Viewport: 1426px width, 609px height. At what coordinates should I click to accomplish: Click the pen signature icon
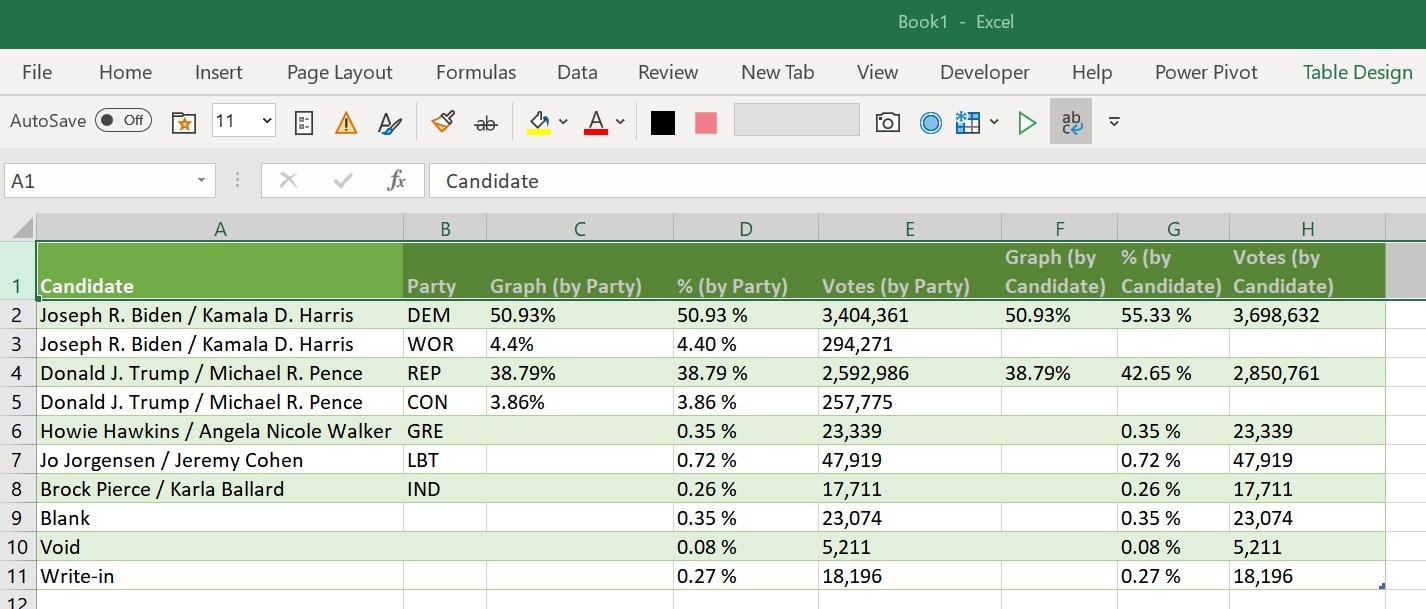pyautogui.click(x=389, y=122)
